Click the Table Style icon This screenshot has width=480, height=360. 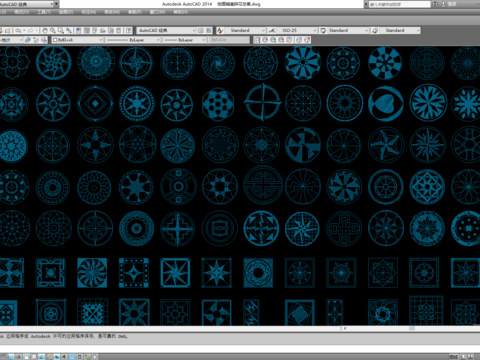(323, 30)
